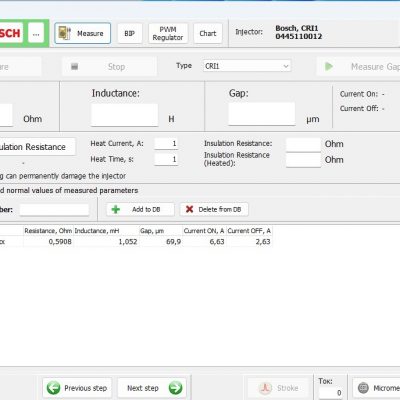Click the Measure tab injector icon
The height and width of the screenshot is (400, 400).
click(65, 33)
